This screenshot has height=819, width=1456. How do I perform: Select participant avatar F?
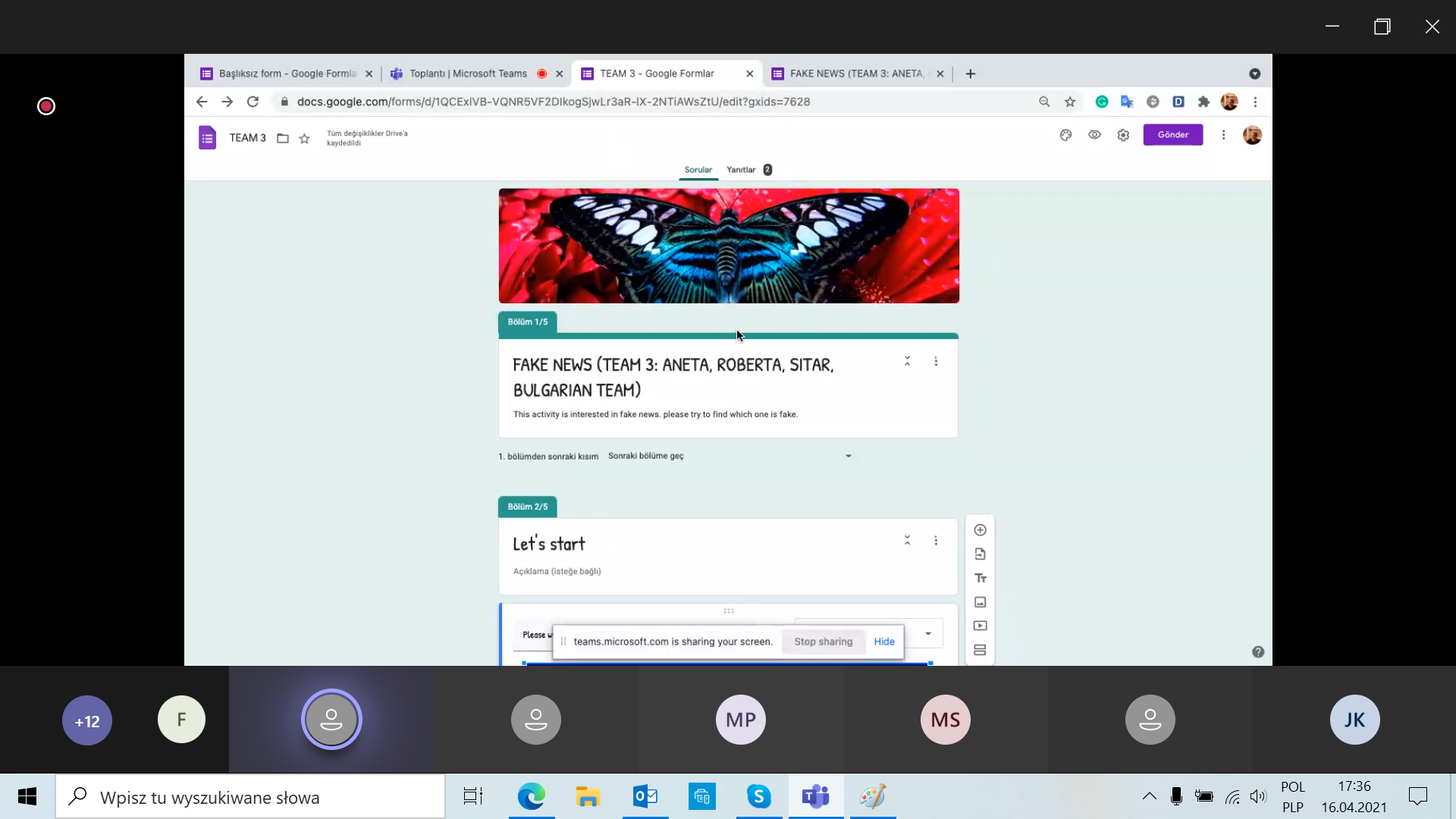[x=181, y=719]
